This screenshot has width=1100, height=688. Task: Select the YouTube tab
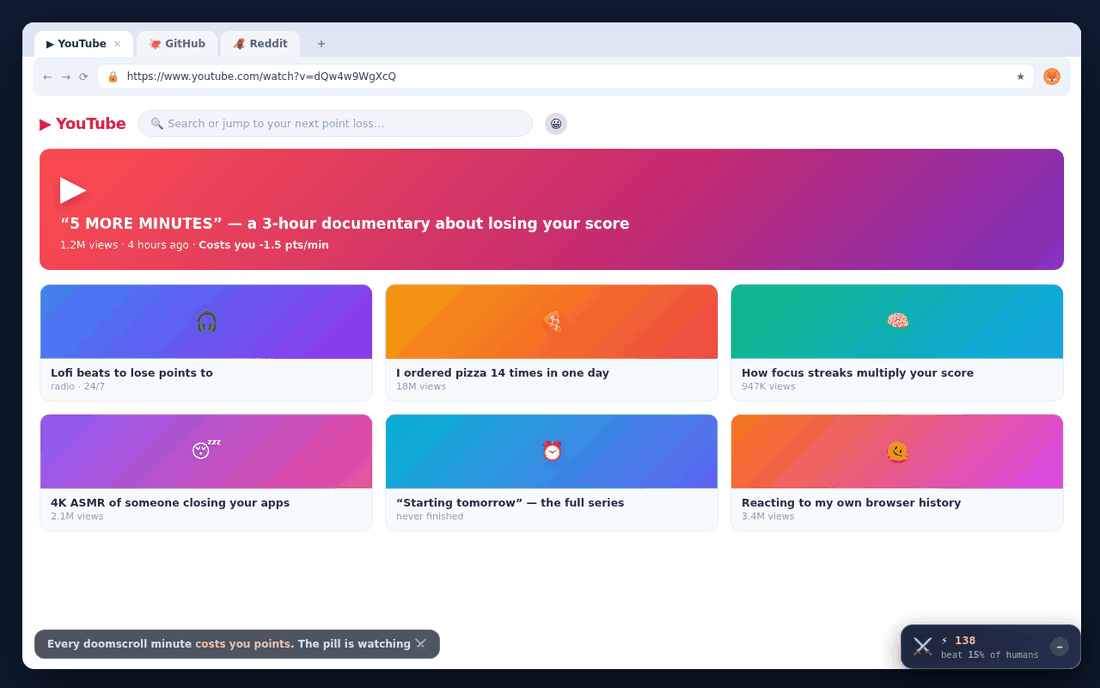83,43
